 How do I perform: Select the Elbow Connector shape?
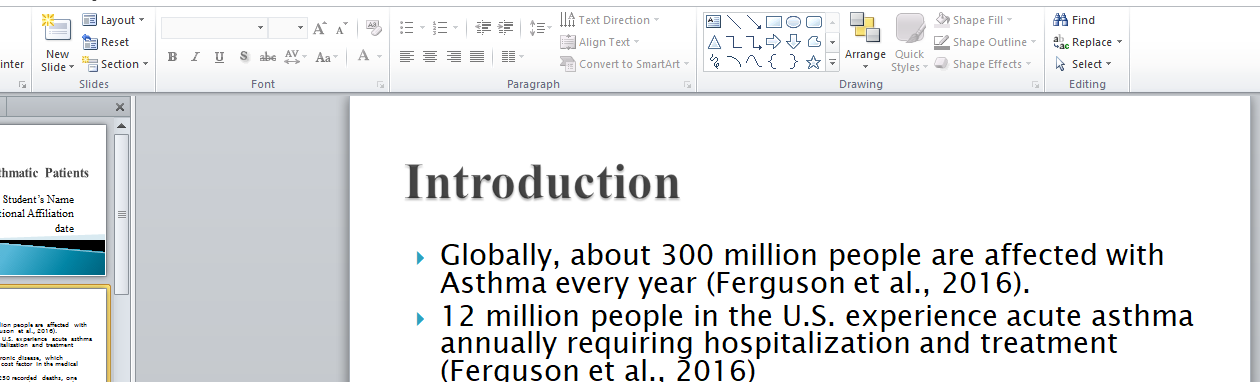tap(734, 42)
